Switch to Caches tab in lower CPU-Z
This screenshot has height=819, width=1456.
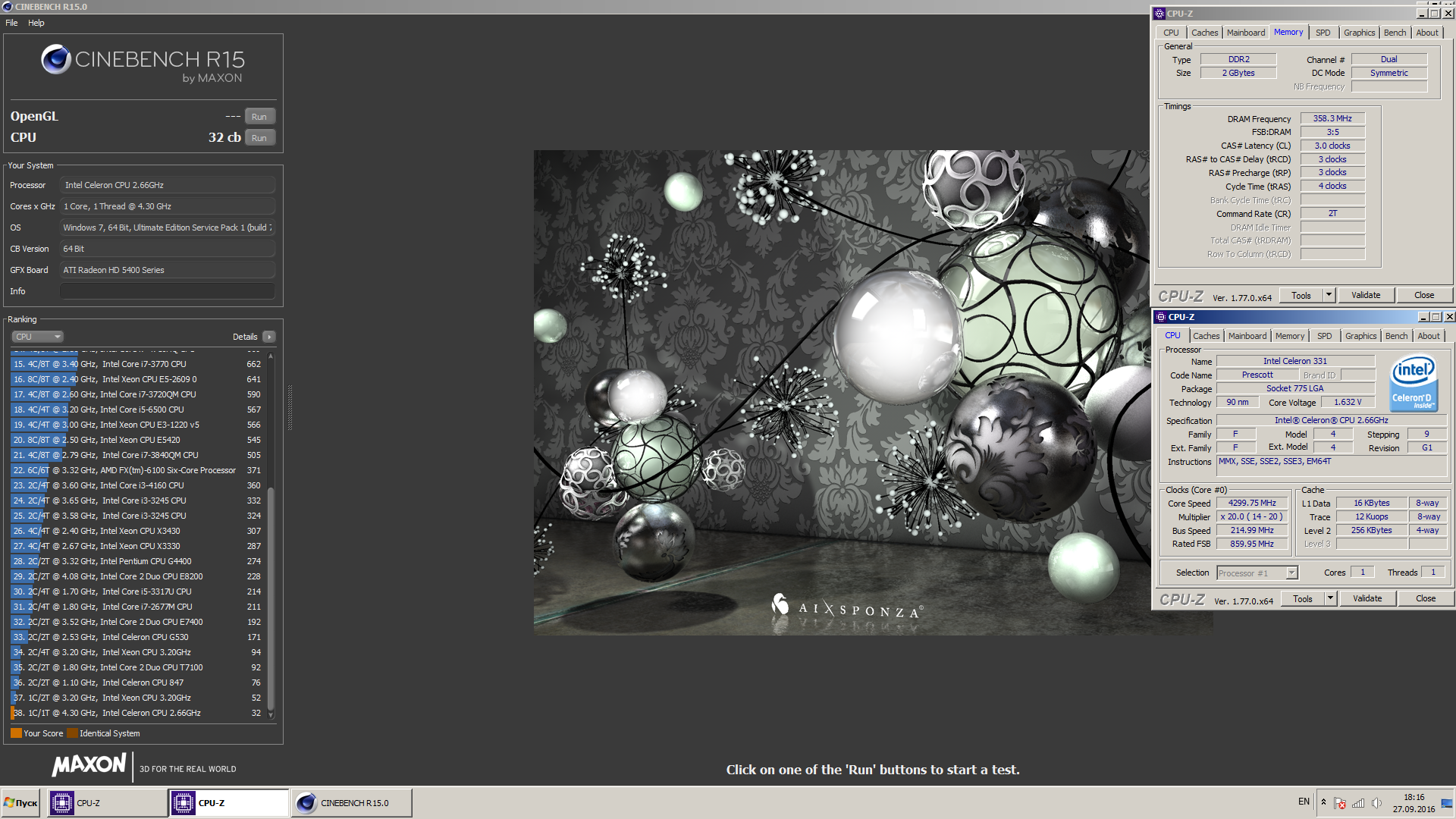tap(1206, 336)
